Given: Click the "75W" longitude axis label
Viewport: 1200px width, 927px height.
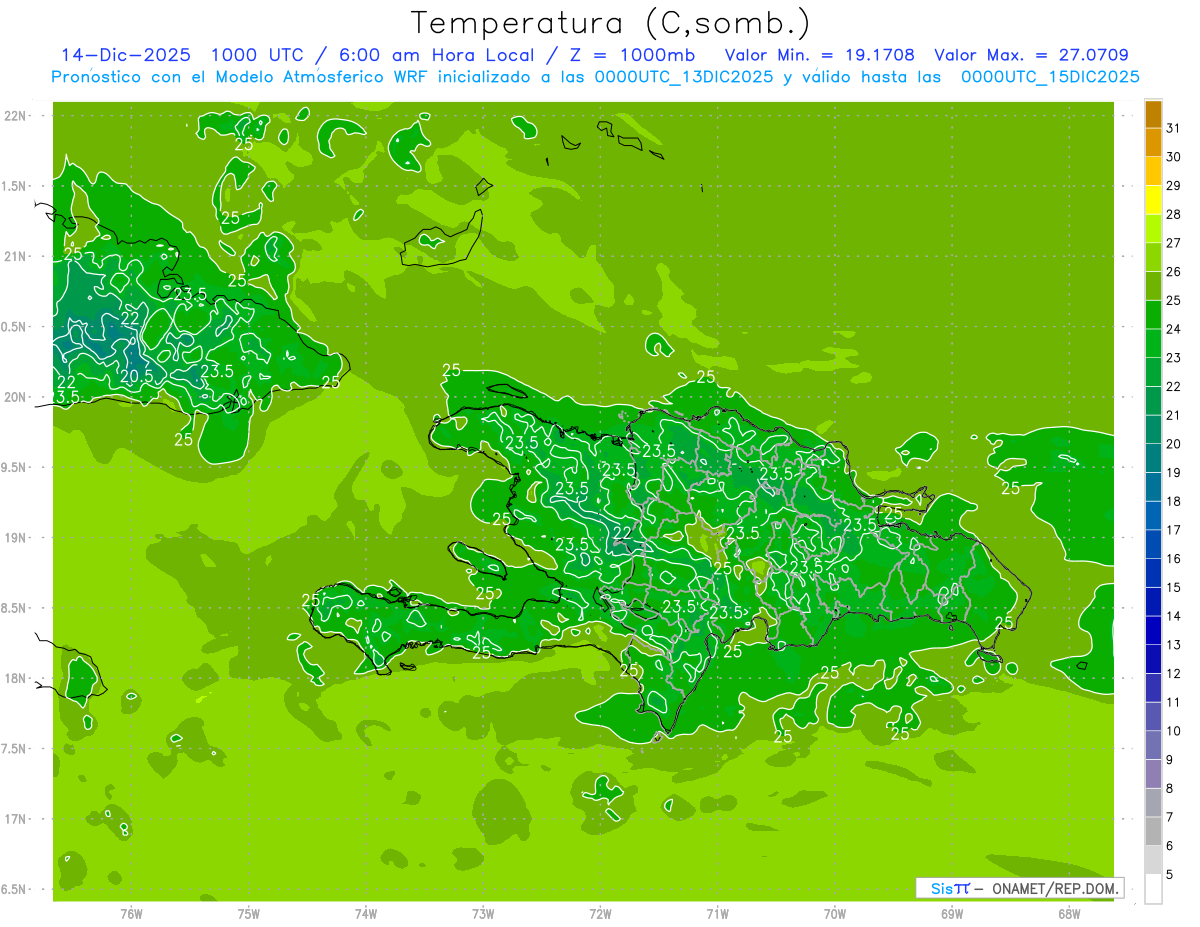Looking at the screenshot, I should click(249, 913).
